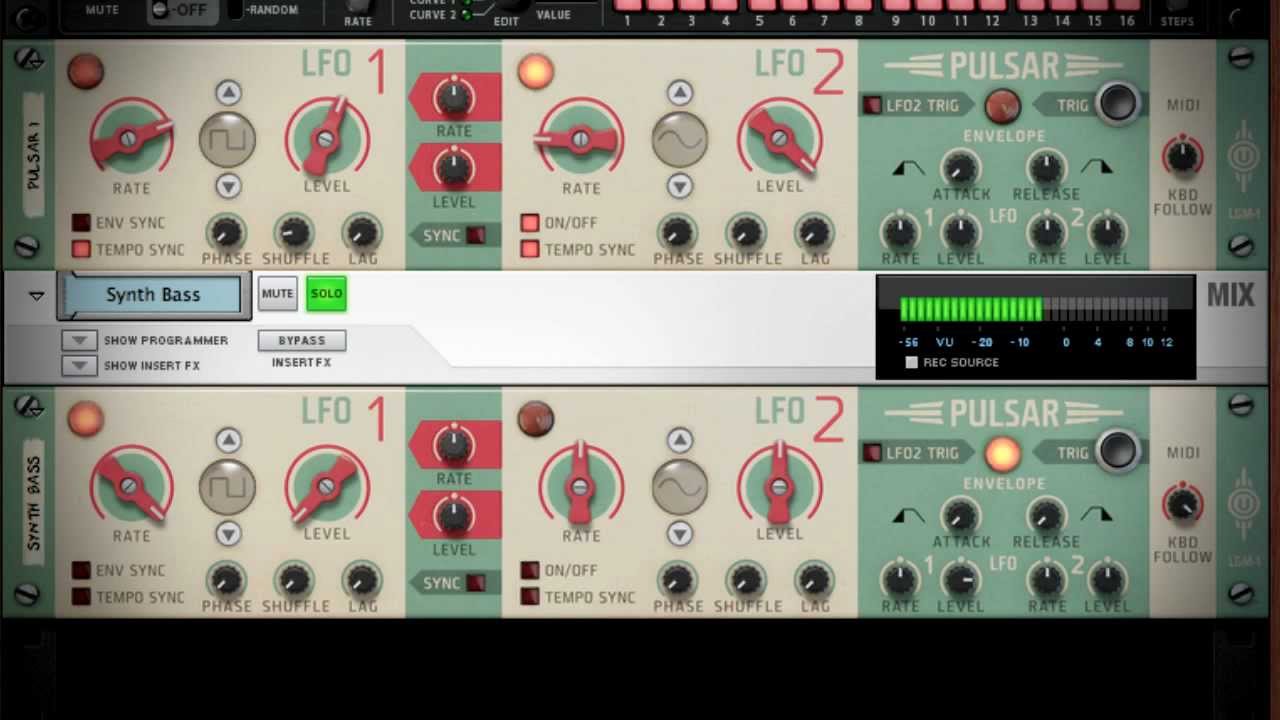Click the Synth Bass channel name field
Viewport: 1280px width, 720px height.
pyautogui.click(x=153, y=295)
